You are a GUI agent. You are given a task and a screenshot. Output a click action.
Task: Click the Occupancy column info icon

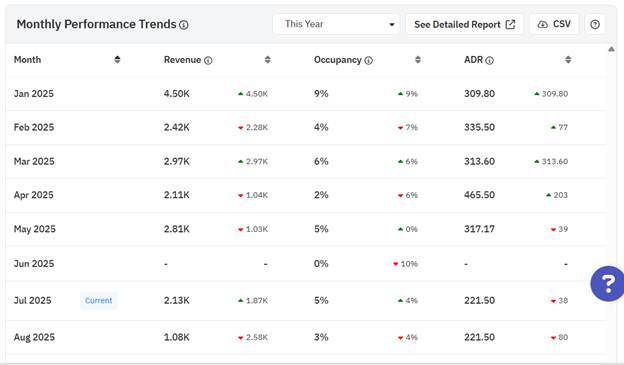369,61
